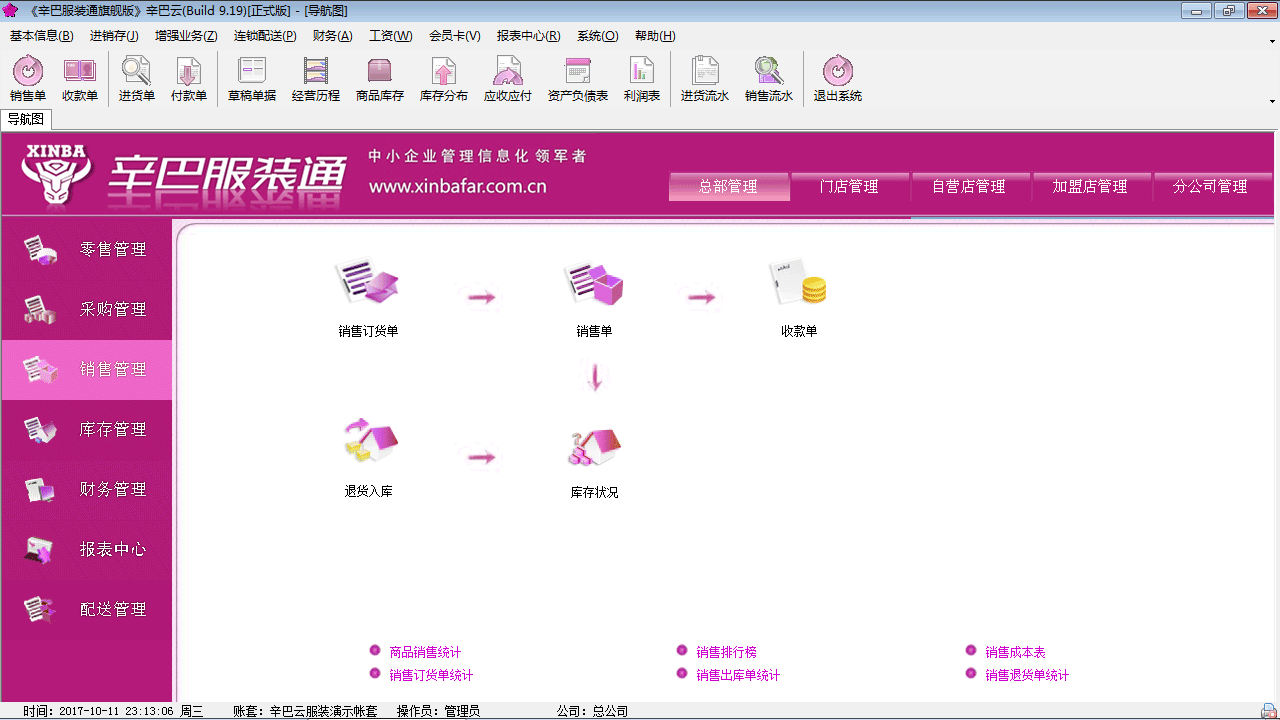Open the 退货入库 workflow icon
Screen dimensions: 1280x720
368,458
